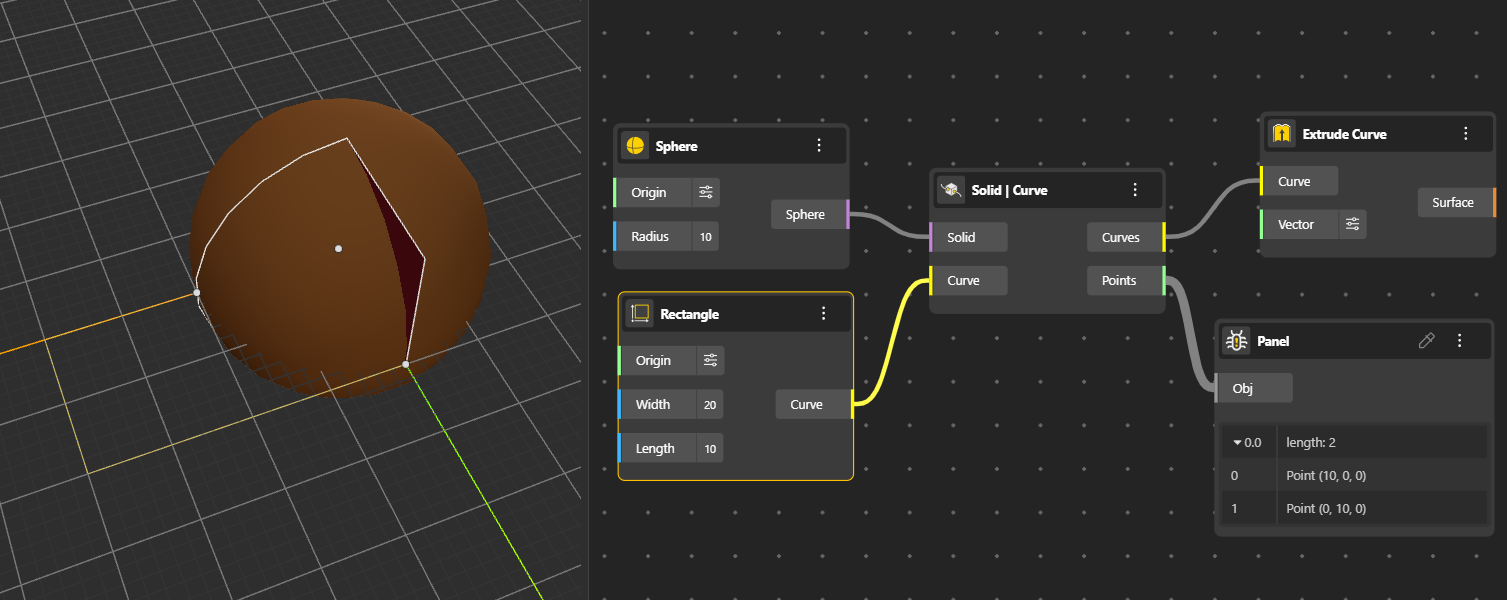Viewport: 1507px width, 600px height.
Task: Open Rectangle Origin settings sliders icon
Action: (x=710, y=360)
